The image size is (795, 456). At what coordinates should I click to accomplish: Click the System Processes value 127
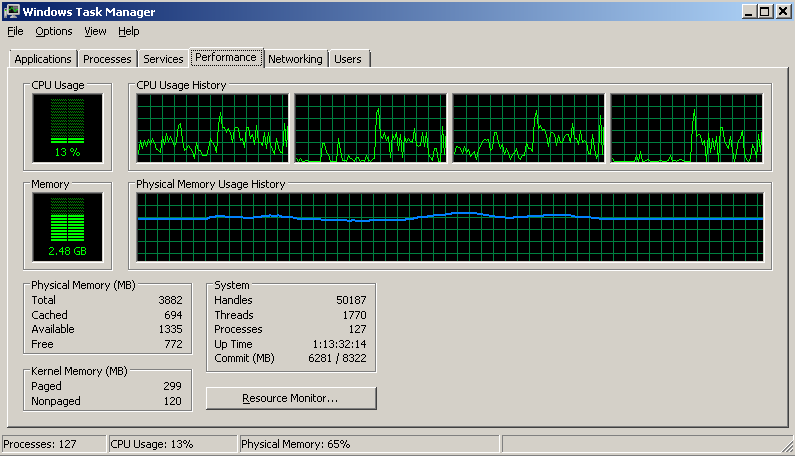[357, 329]
